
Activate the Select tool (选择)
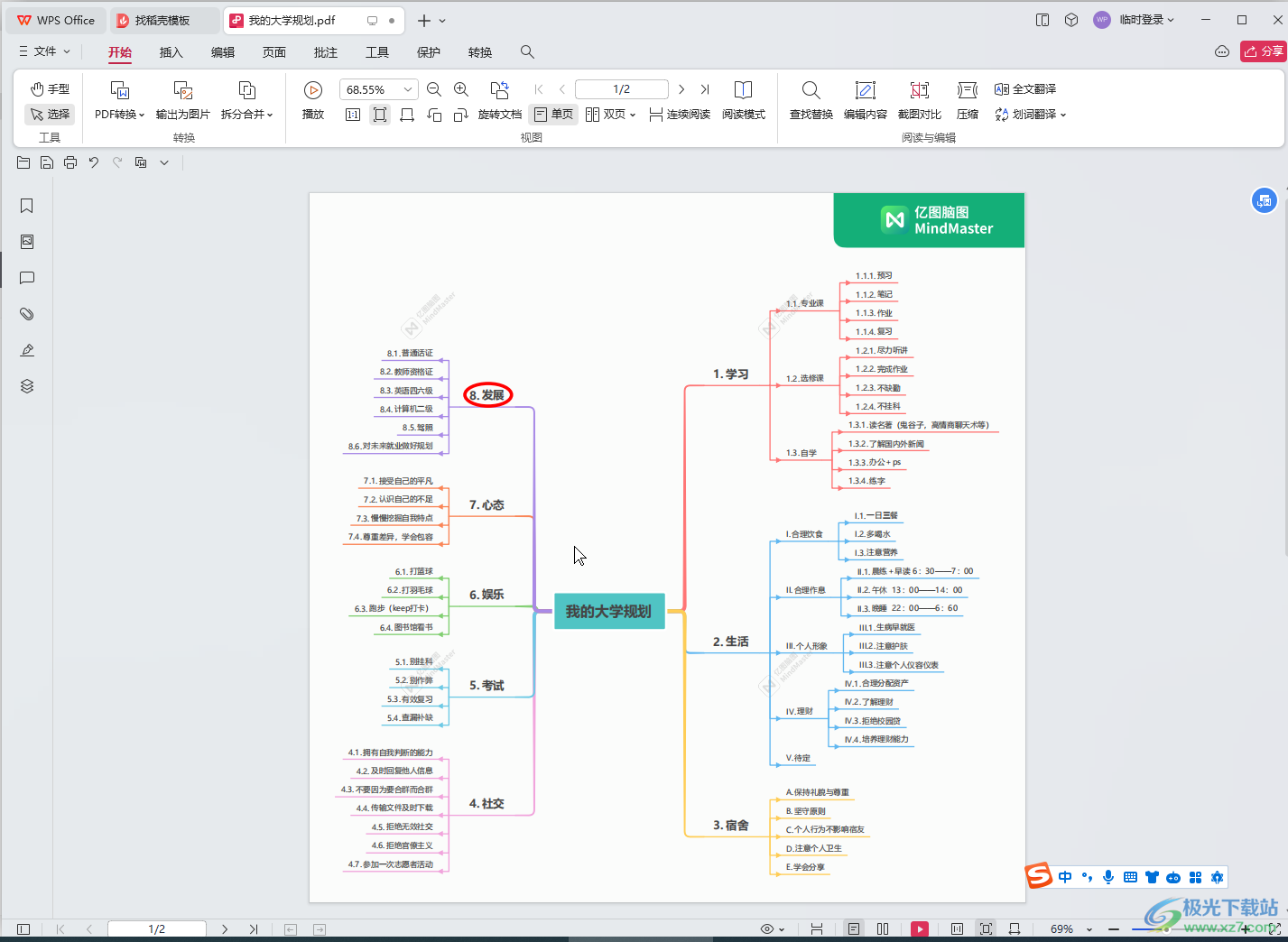point(50,115)
